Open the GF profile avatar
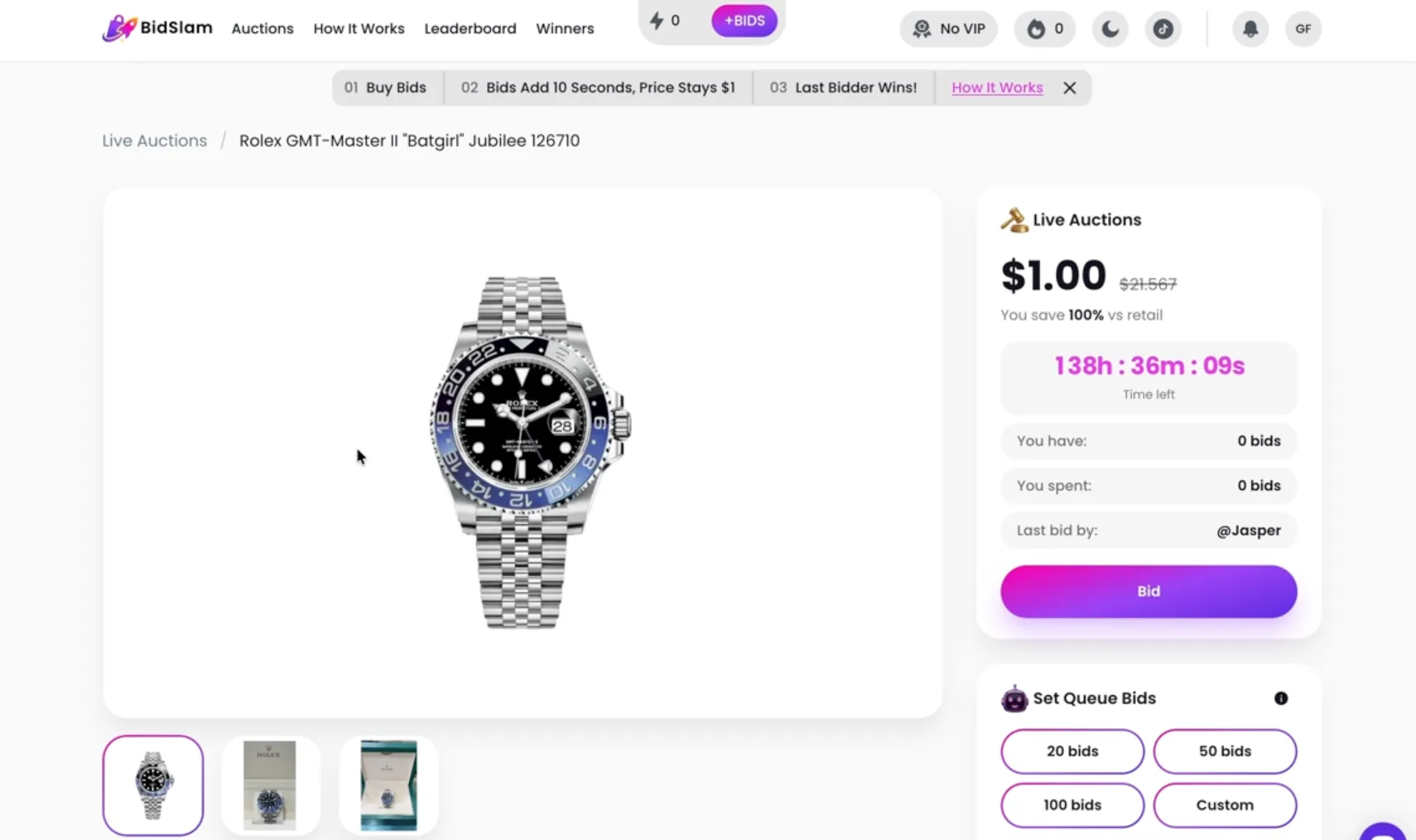Viewport: 1416px width, 840px height. tap(1303, 29)
